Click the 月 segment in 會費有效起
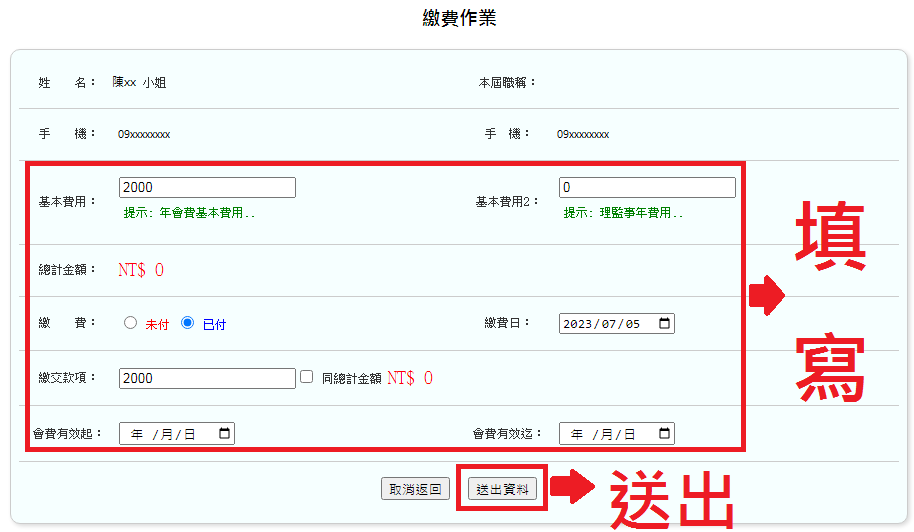The height and width of the screenshot is (532, 914). 166,434
